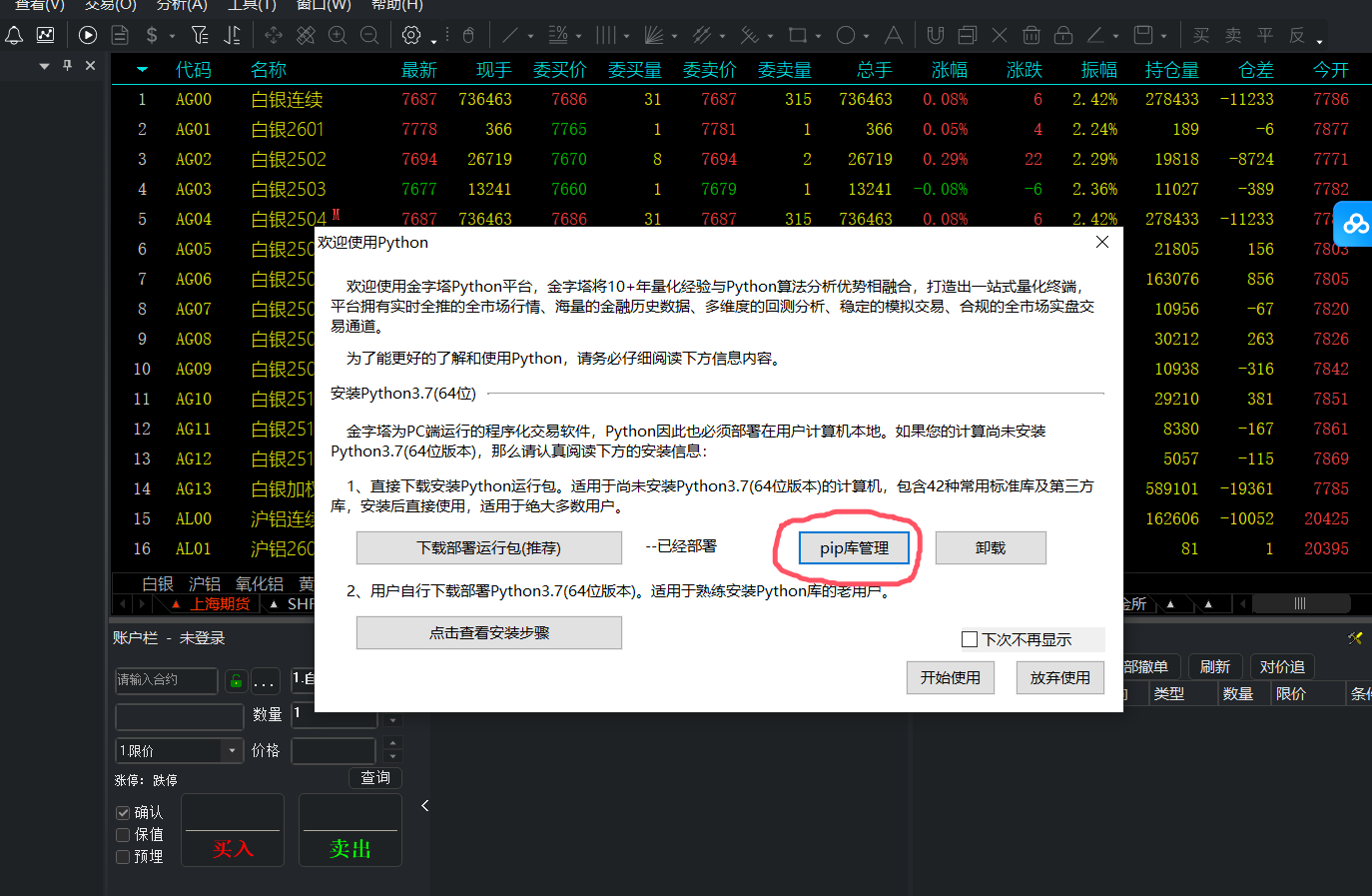This screenshot has height=896, width=1372.
Task: Click the horizontal scrollbar below the quote table
Action: coord(1301,603)
